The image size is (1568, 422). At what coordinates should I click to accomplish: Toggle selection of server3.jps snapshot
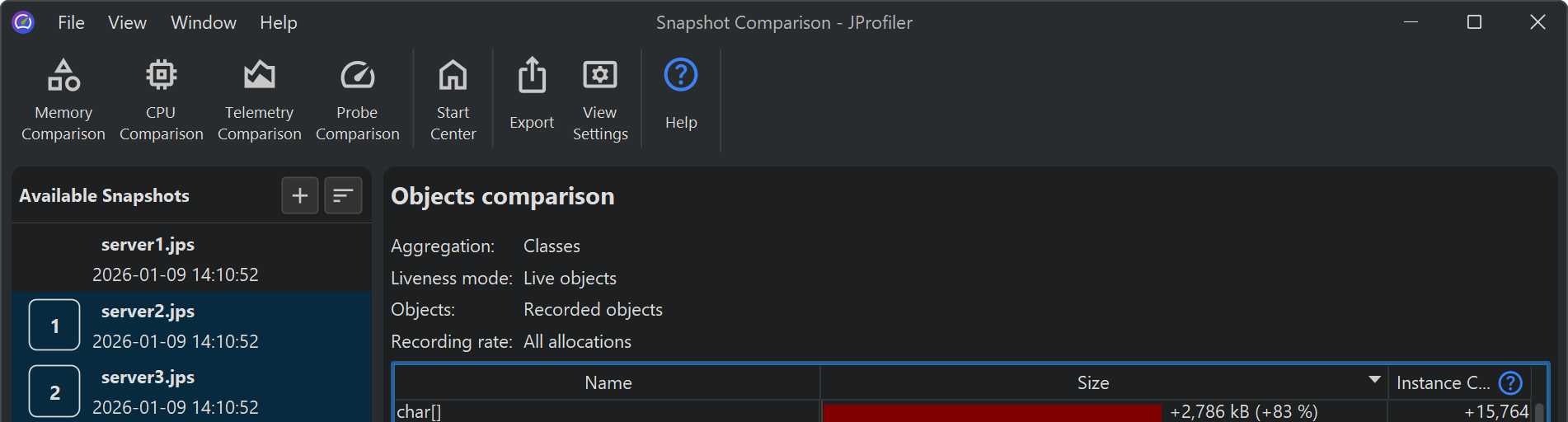click(x=54, y=392)
